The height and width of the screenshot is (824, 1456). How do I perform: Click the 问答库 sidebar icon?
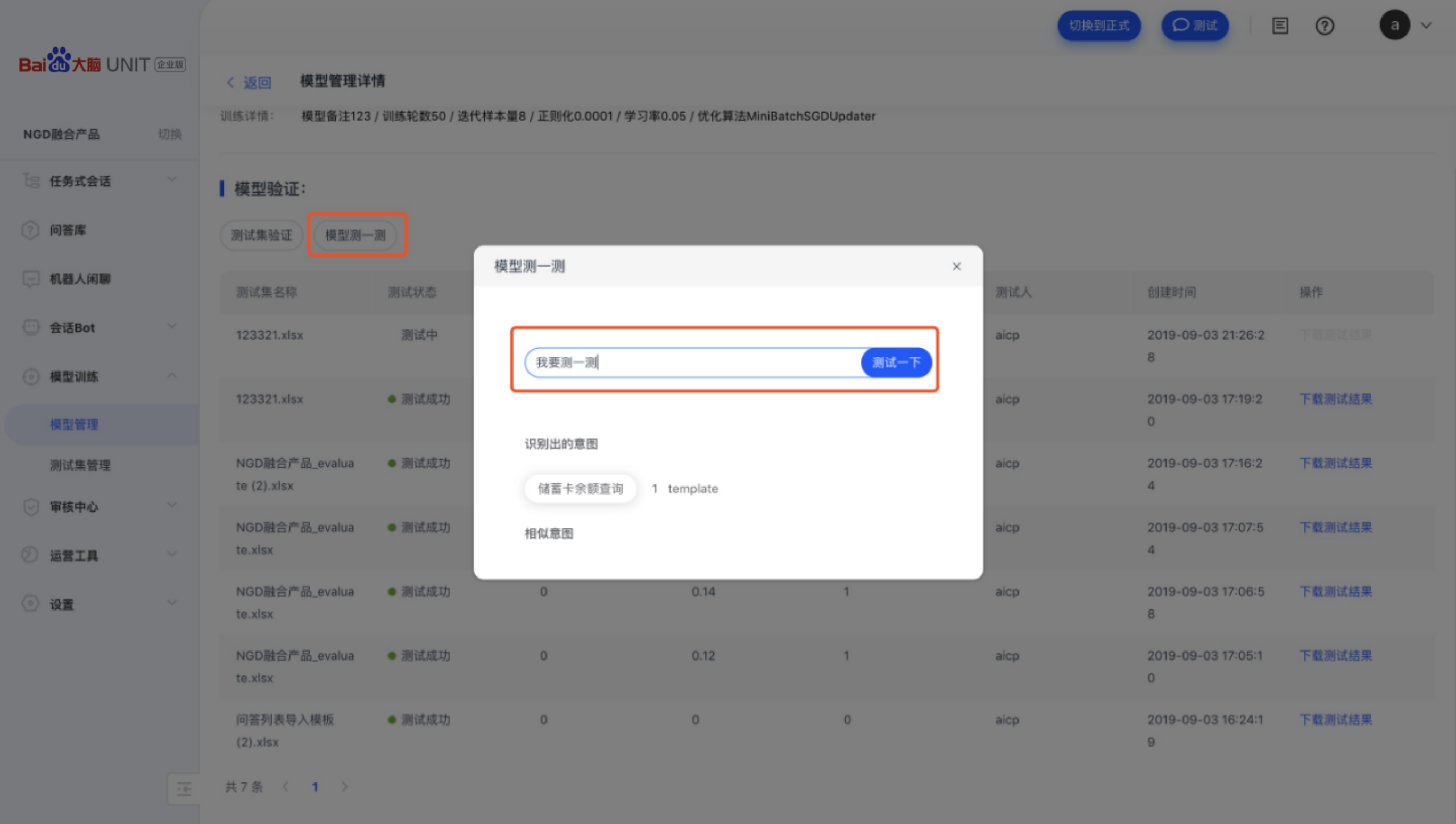point(30,230)
